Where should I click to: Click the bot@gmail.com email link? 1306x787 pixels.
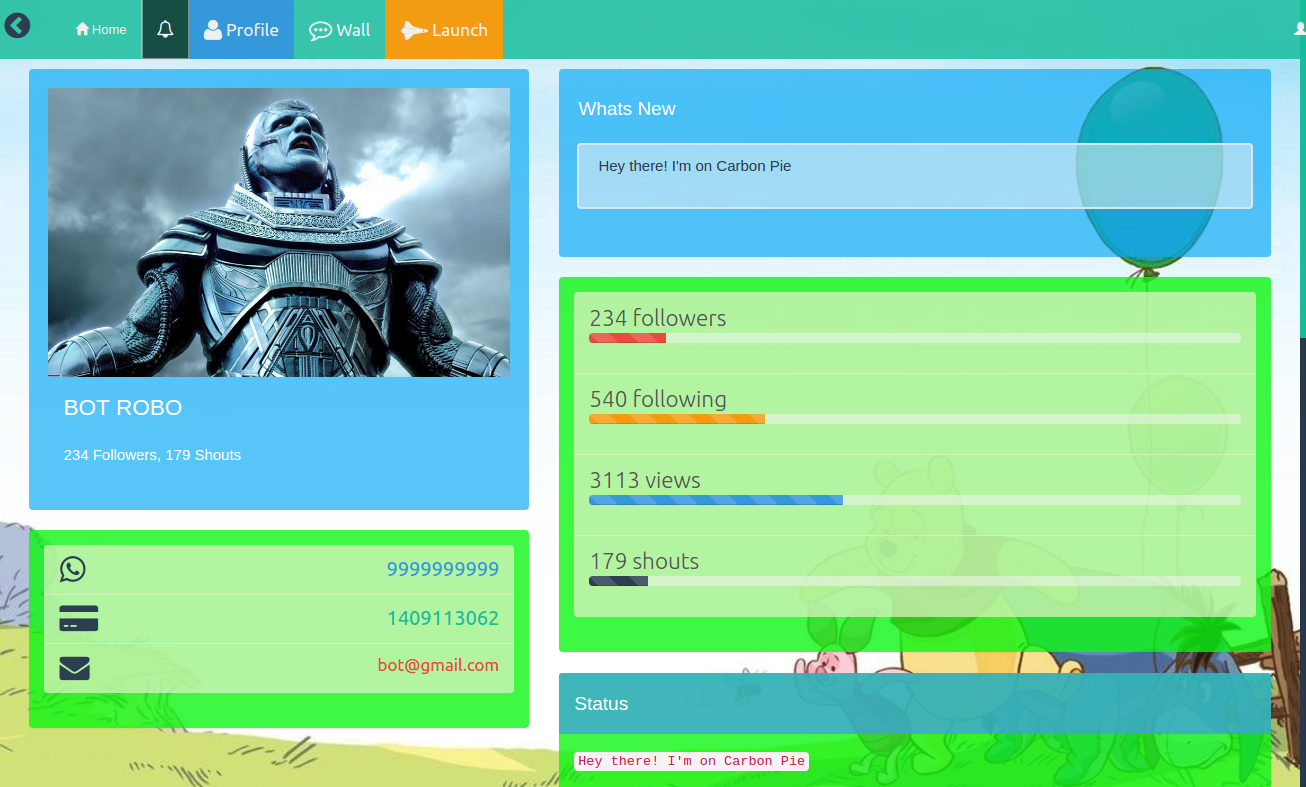pos(438,665)
